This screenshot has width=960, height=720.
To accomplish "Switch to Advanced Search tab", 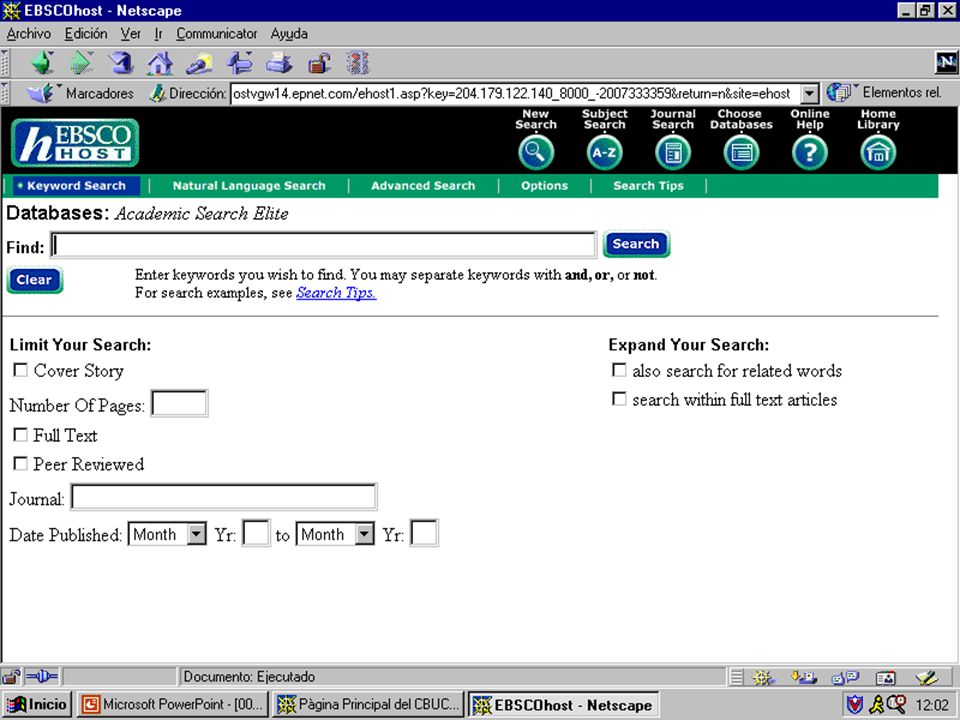I will pyautogui.click(x=423, y=186).
